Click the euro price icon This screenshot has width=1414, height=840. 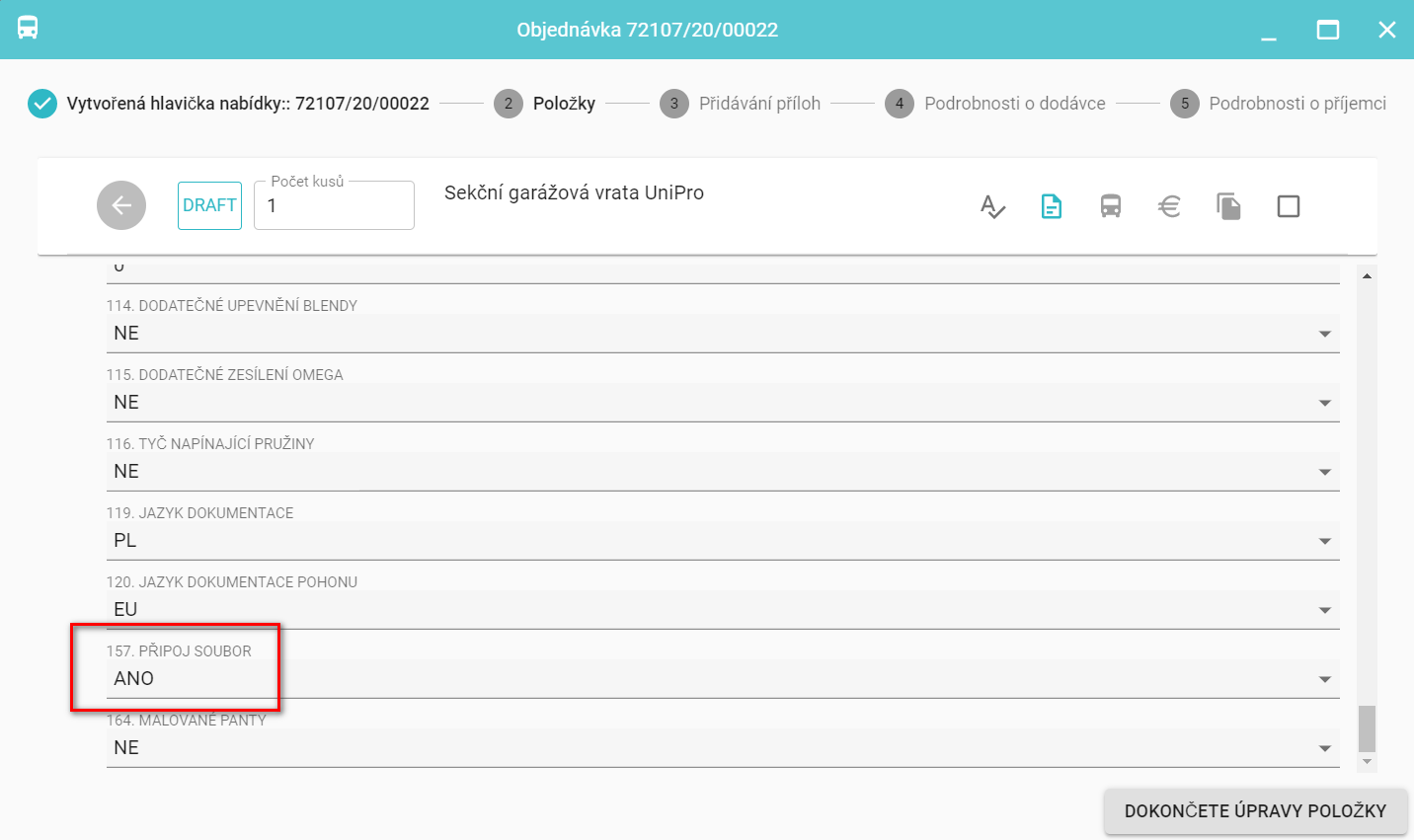click(x=1169, y=206)
